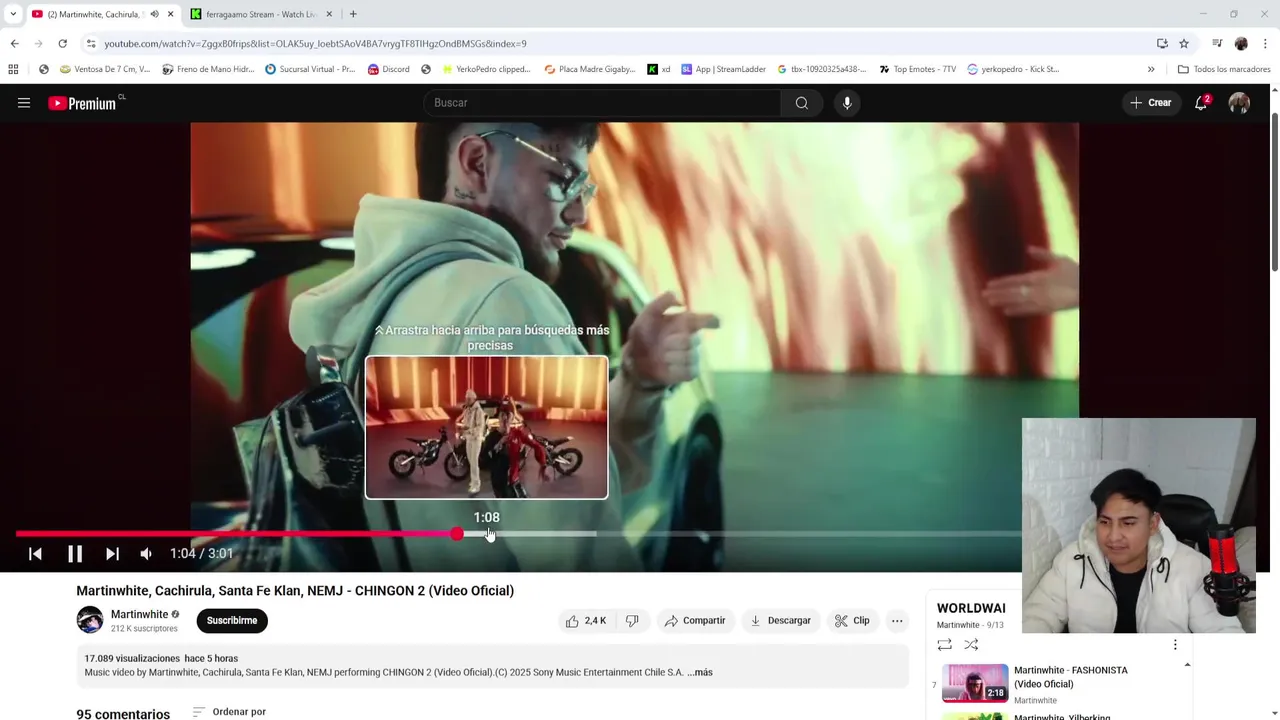Open notifications bell

1202,102
